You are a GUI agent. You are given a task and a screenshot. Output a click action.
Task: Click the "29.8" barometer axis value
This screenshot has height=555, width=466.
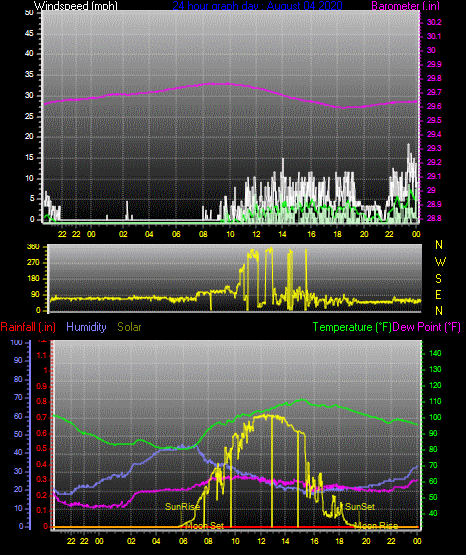pyautogui.click(x=434, y=79)
